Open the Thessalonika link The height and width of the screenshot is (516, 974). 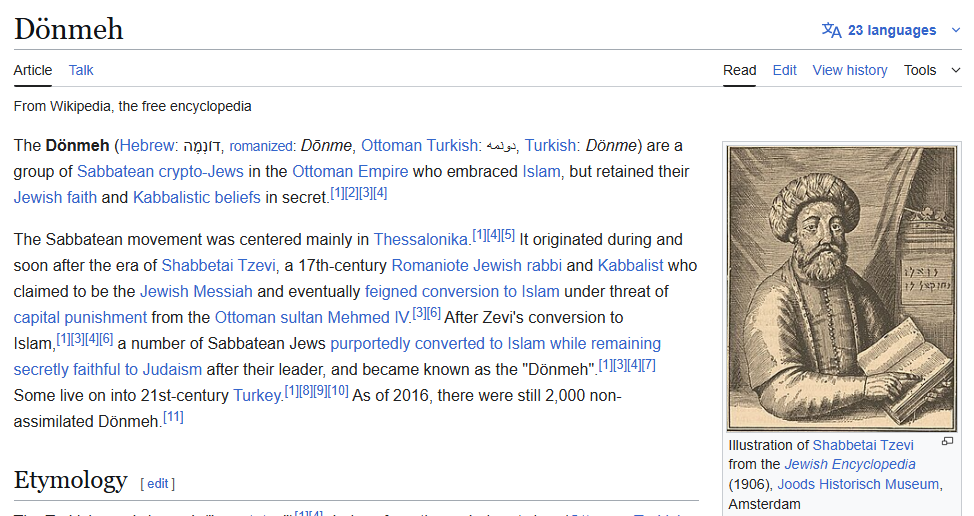[x=421, y=240]
